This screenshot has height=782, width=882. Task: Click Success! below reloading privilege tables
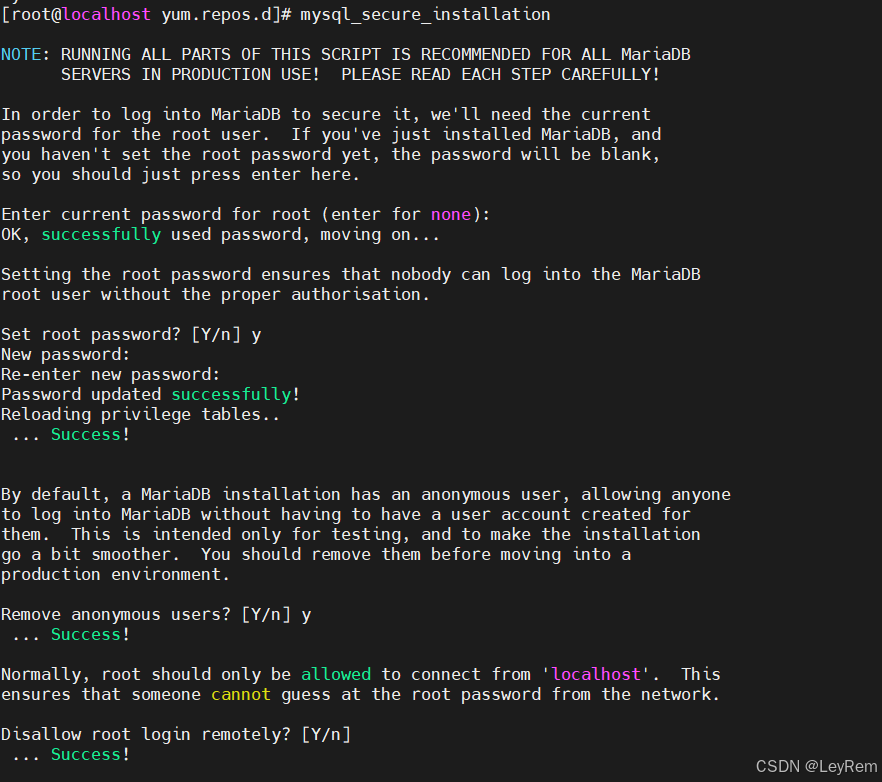[x=91, y=434]
